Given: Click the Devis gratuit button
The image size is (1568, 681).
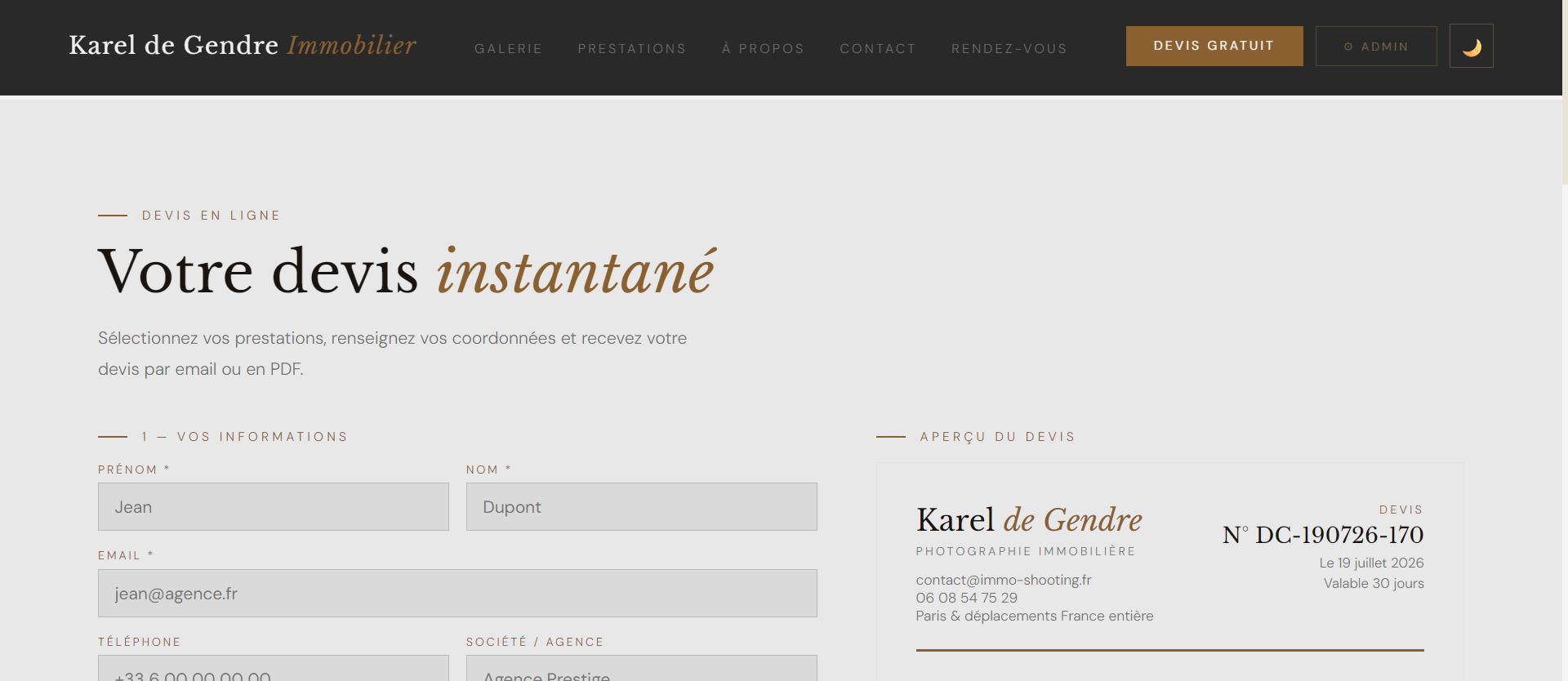Looking at the screenshot, I should 1214,46.
